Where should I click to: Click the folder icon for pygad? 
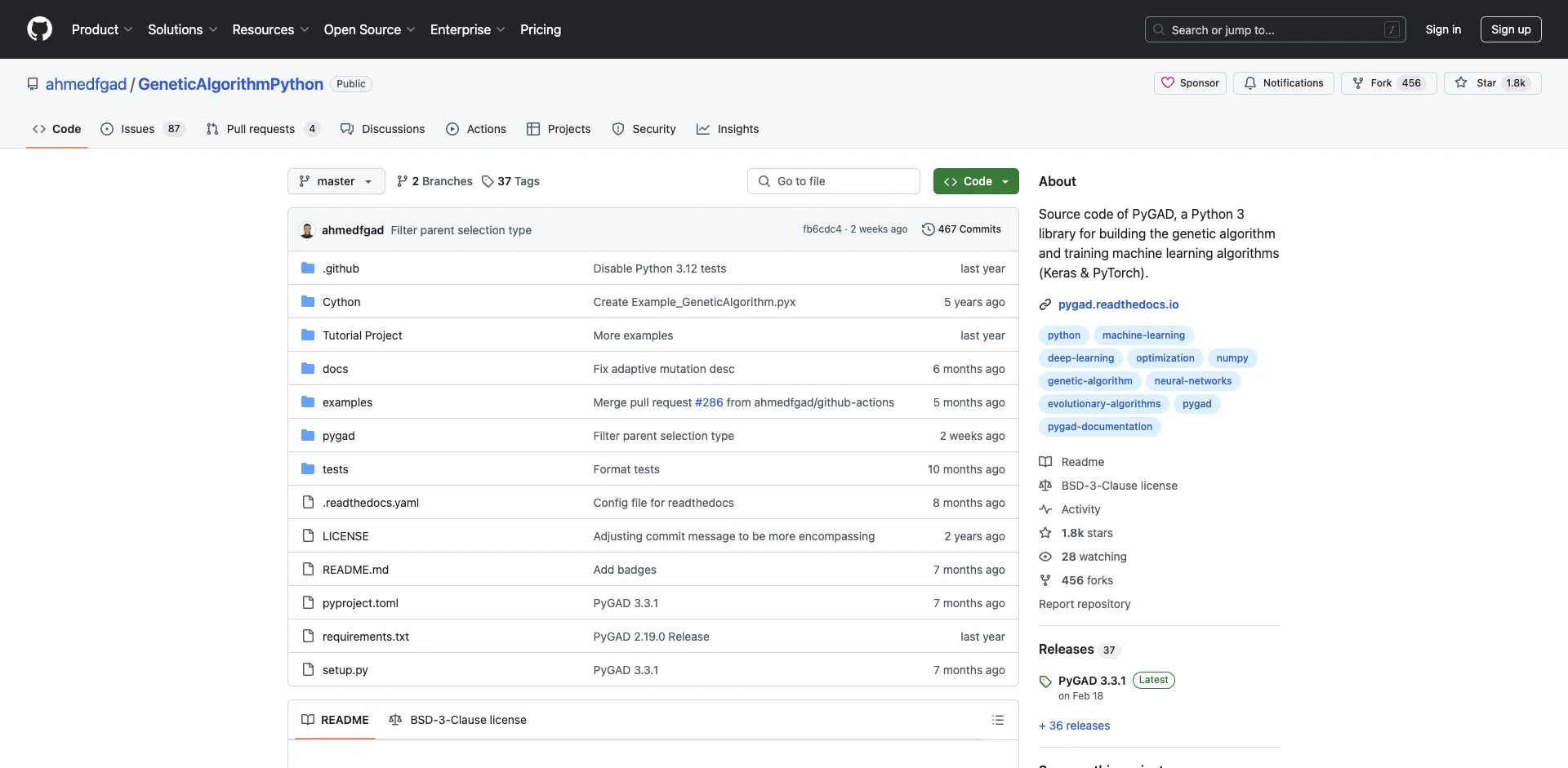[308, 436]
